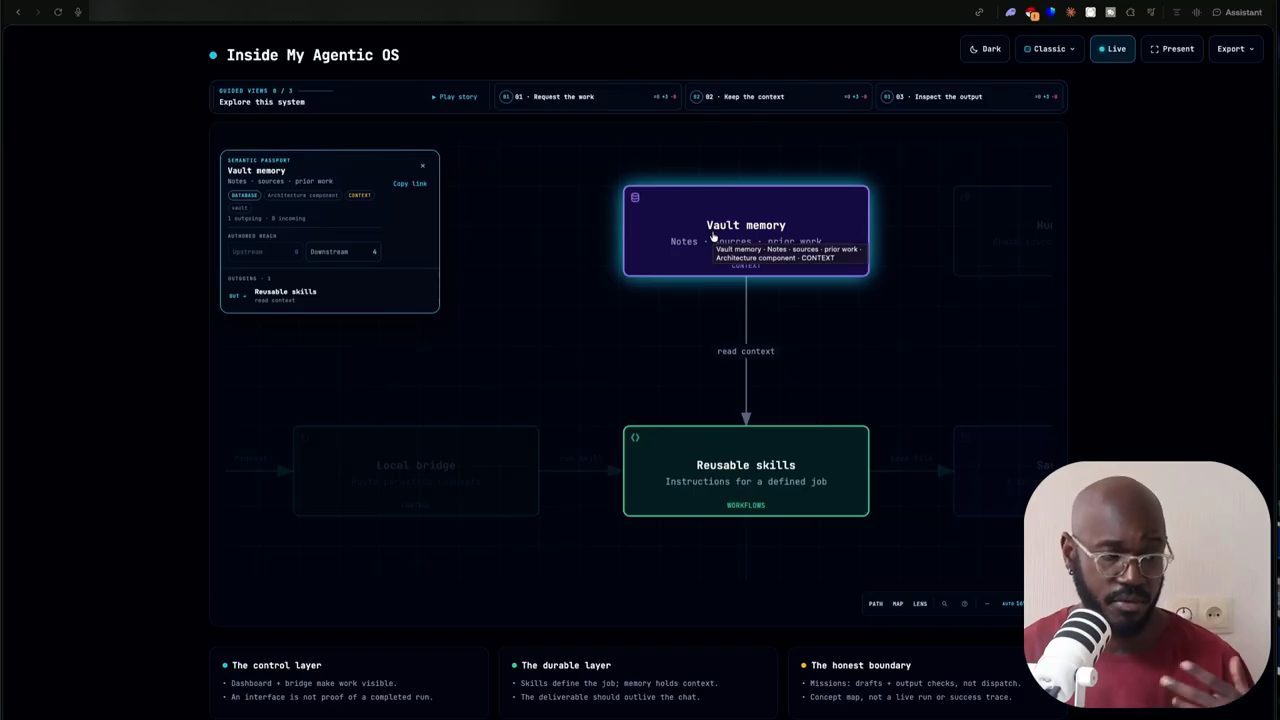Zoom out with the minus button
Image resolution: width=1280 pixels, height=720 pixels.
pos(987,604)
